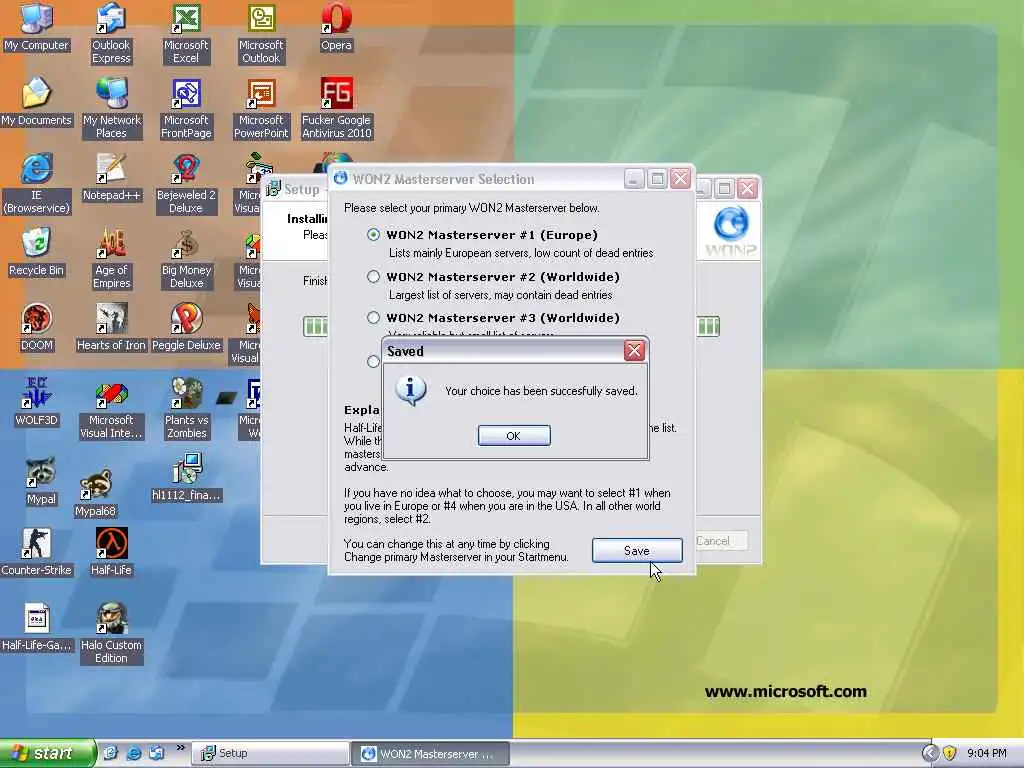Launch Counter-Strike shortcut
The image size is (1024, 768).
(36, 552)
